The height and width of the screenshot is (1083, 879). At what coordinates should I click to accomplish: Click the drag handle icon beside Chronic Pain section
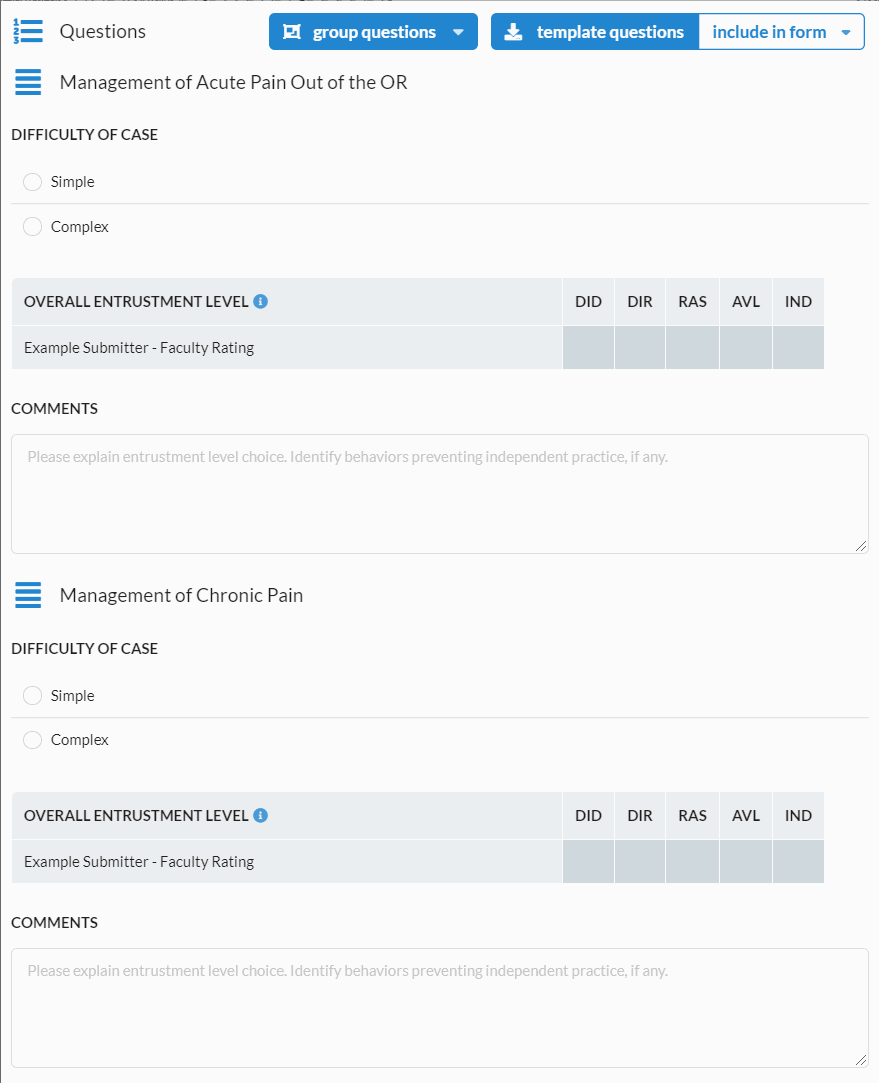click(x=28, y=595)
